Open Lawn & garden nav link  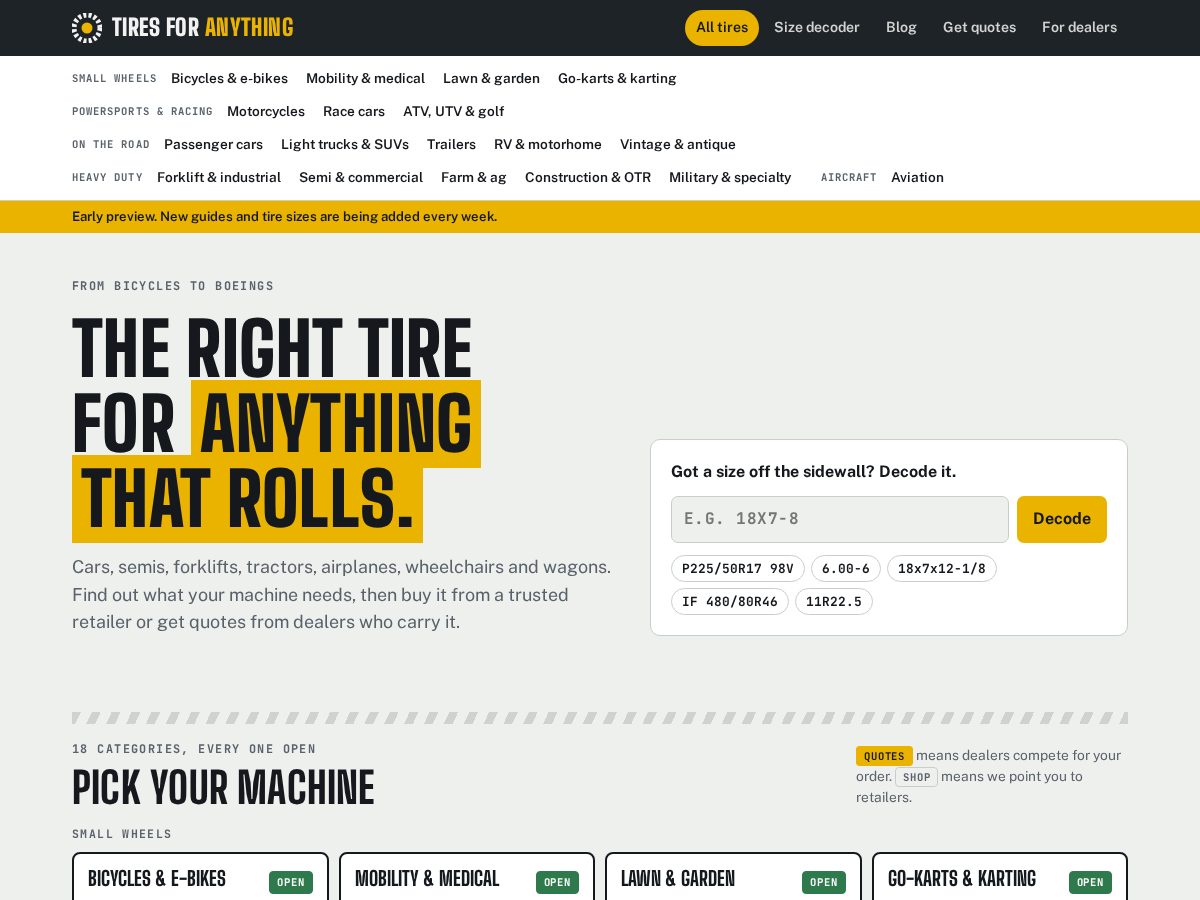pyautogui.click(x=491, y=78)
